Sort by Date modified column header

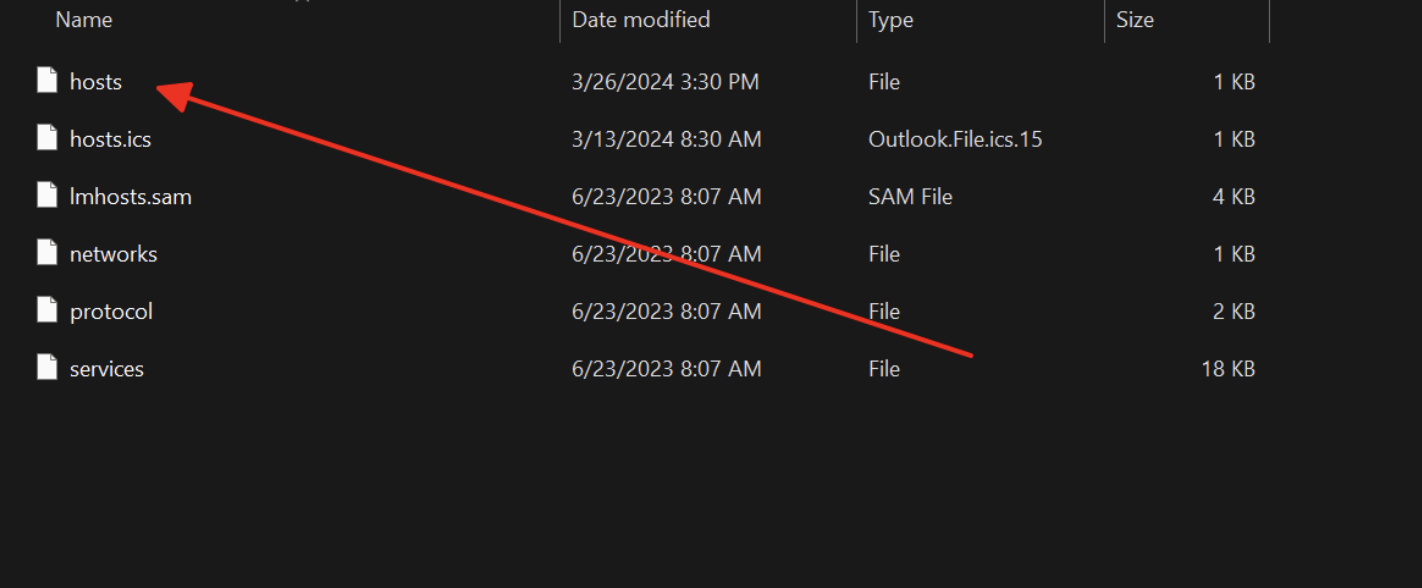point(641,20)
